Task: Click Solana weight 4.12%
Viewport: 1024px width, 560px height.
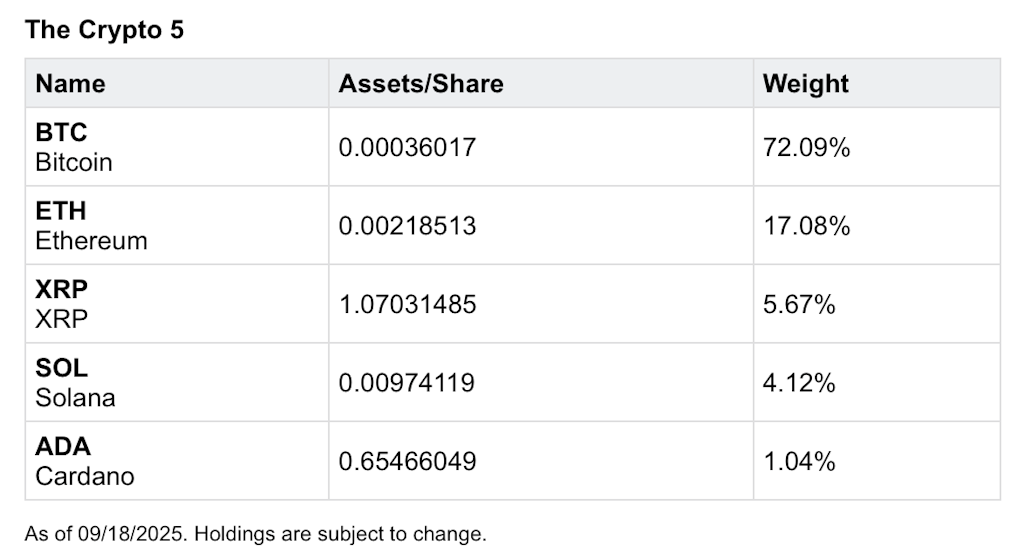Action: click(799, 382)
